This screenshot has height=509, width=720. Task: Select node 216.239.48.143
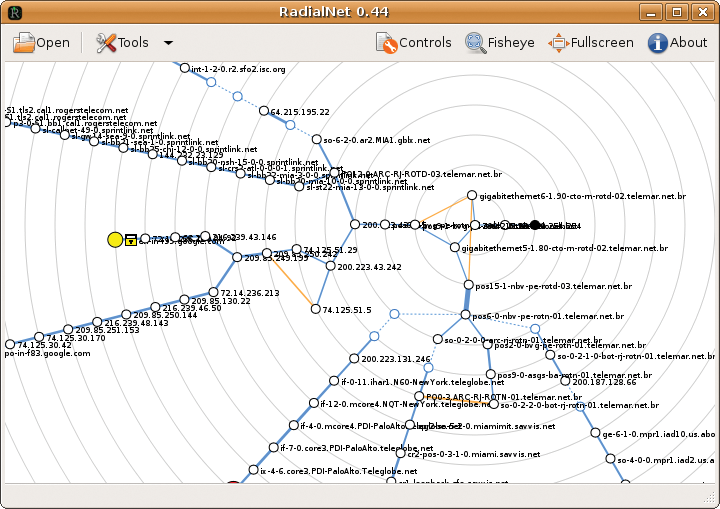pos(97,322)
